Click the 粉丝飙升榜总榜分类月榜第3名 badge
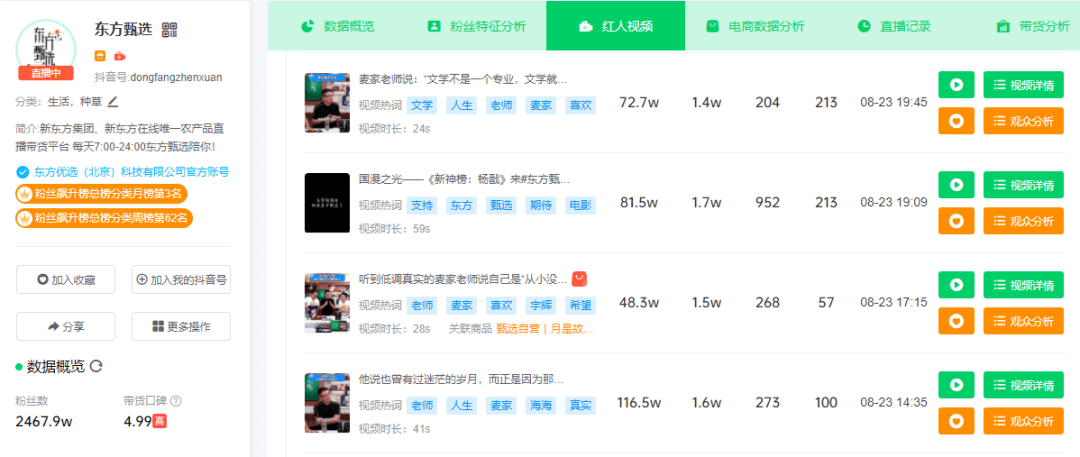The image size is (1080, 457). 101,194
